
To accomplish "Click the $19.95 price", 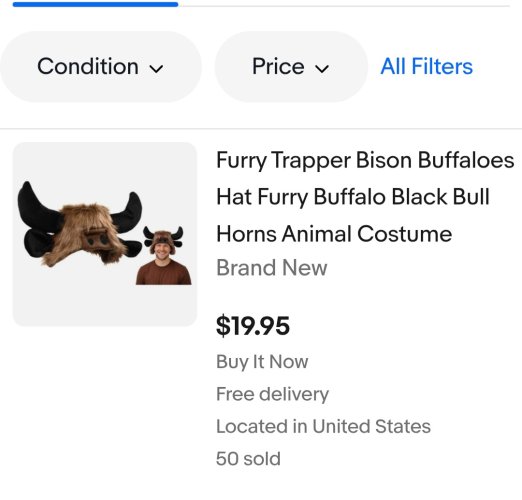I will [253, 326].
